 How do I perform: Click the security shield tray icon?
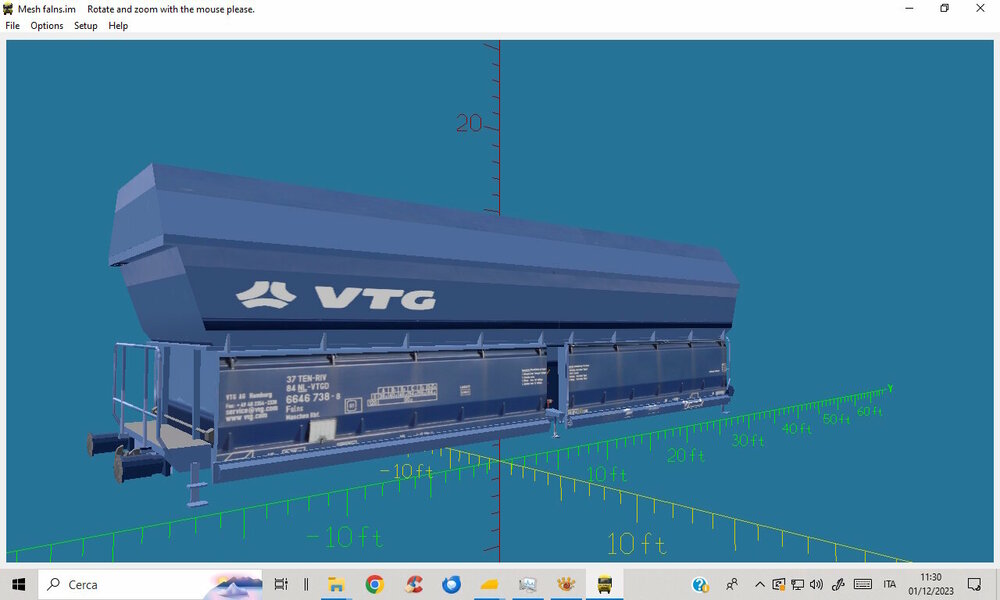(779, 584)
